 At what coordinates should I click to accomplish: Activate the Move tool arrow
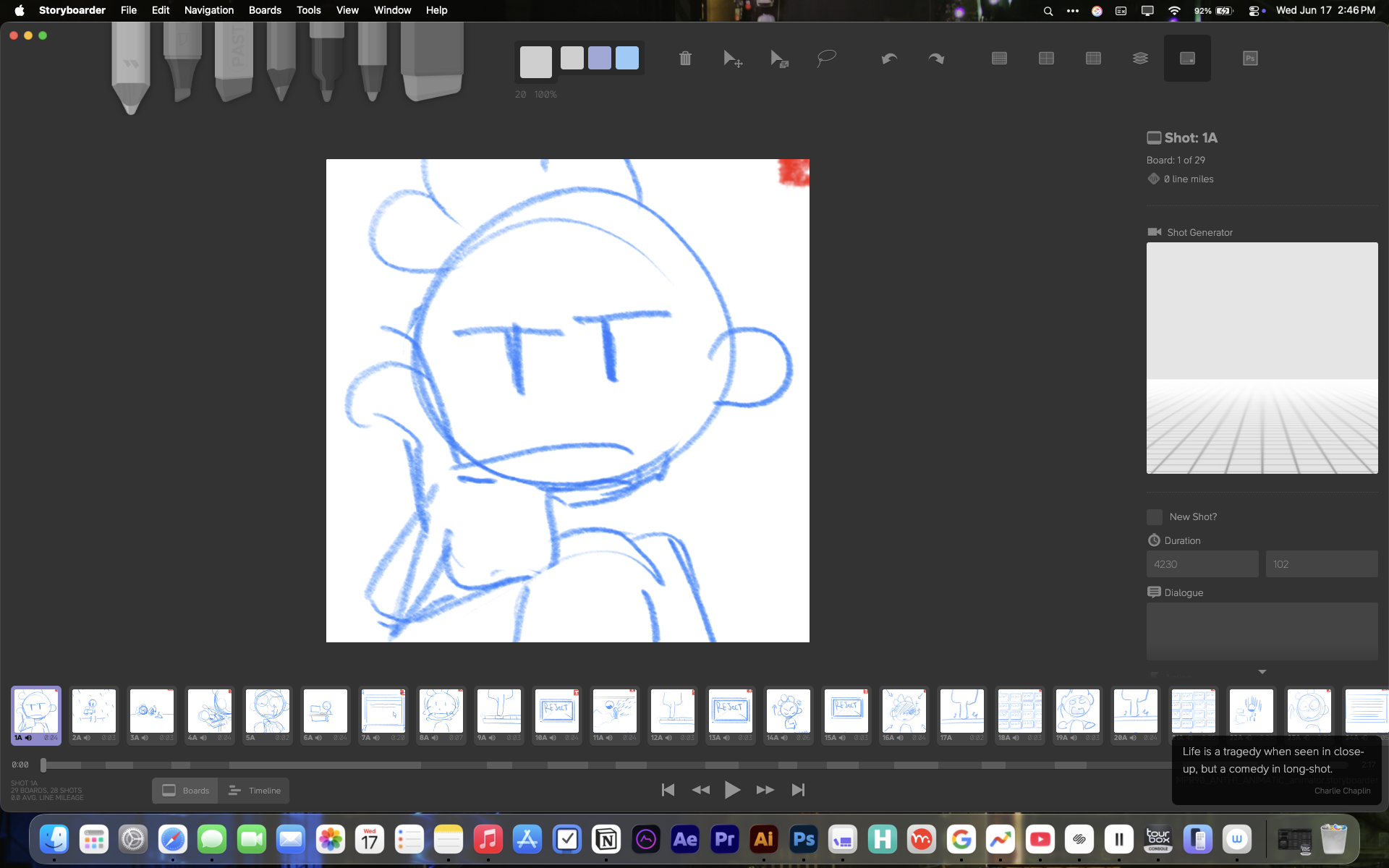(x=732, y=59)
